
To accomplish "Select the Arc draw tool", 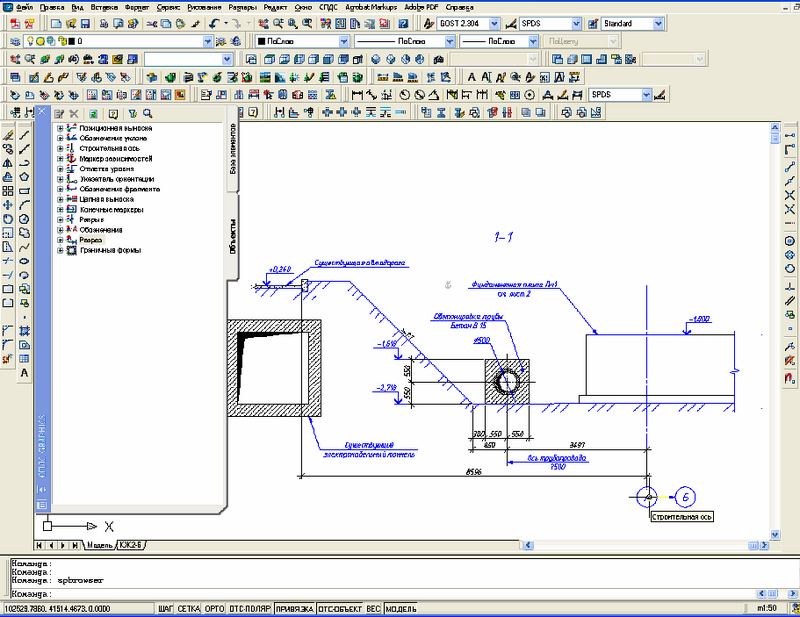I will [x=24, y=205].
